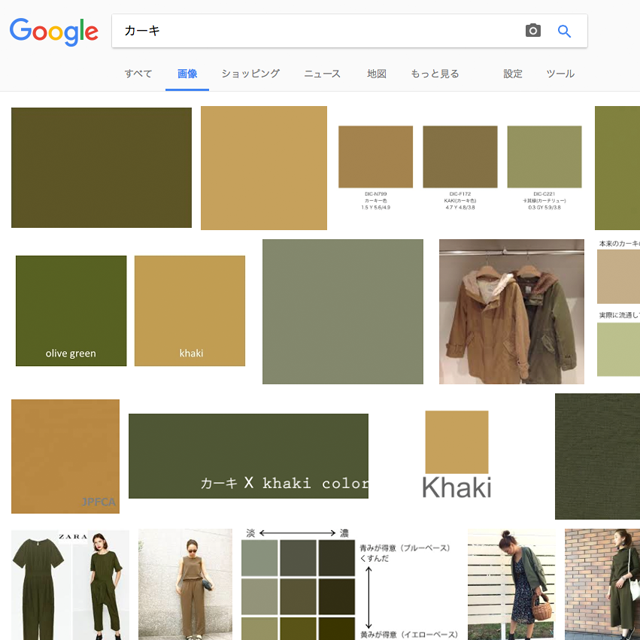Open the image of two parka coats
Viewport: 640px width, 640px height.
511,311
